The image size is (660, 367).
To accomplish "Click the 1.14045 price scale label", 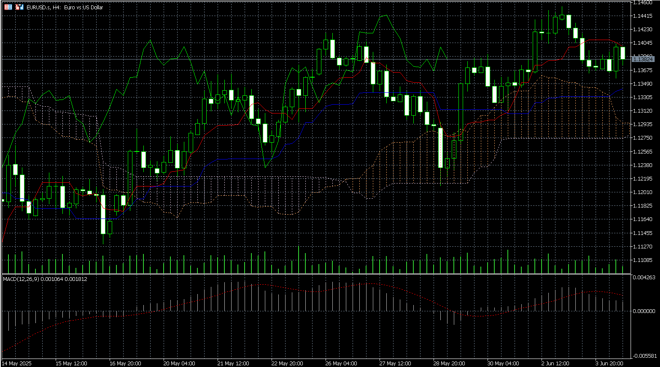I will [x=642, y=43].
